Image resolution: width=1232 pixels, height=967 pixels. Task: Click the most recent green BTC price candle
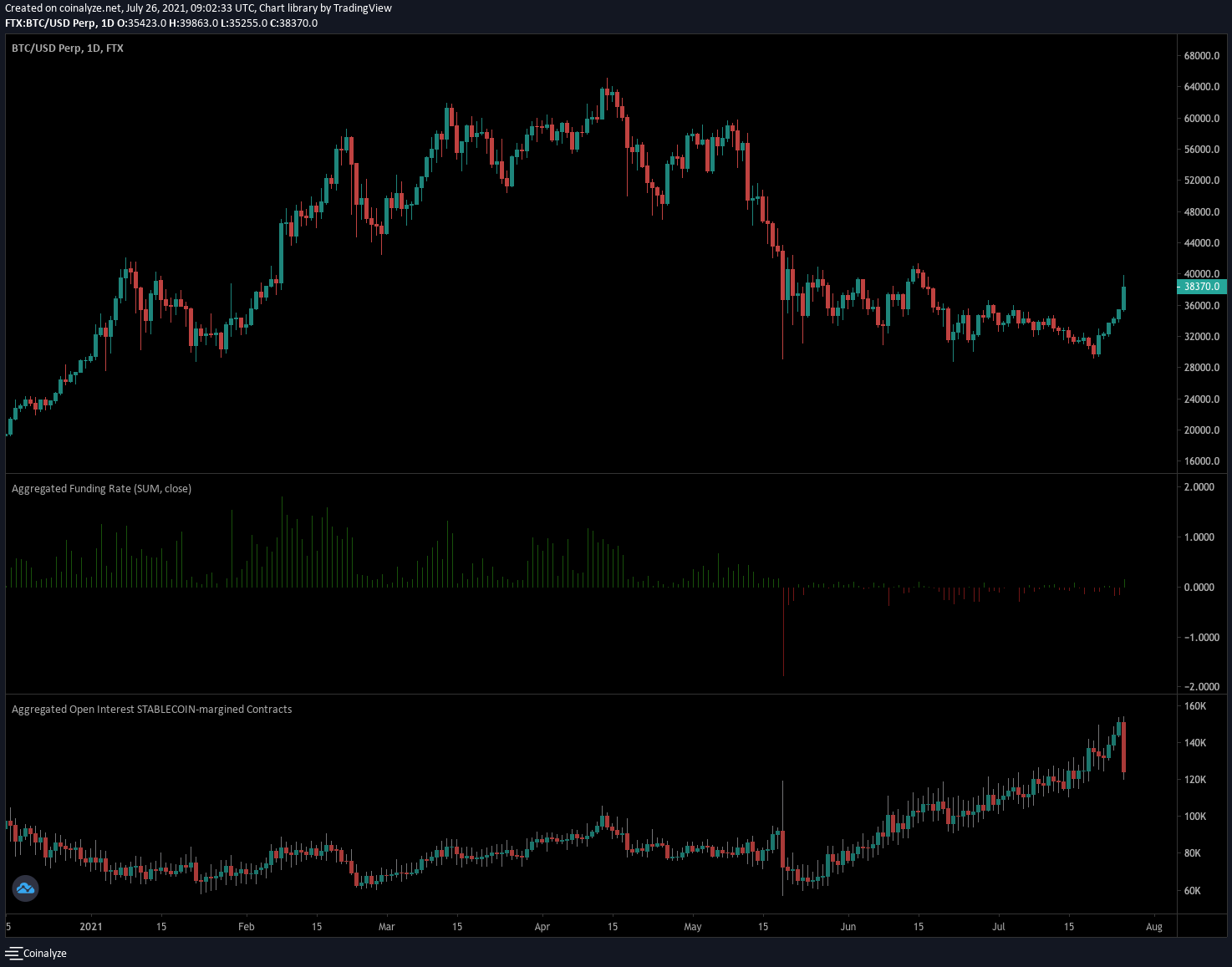[1124, 298]
